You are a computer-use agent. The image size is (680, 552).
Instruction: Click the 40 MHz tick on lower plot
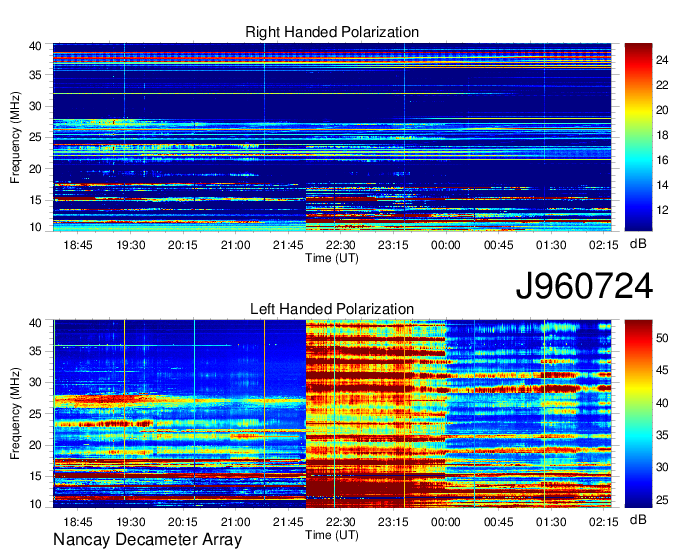35,323
